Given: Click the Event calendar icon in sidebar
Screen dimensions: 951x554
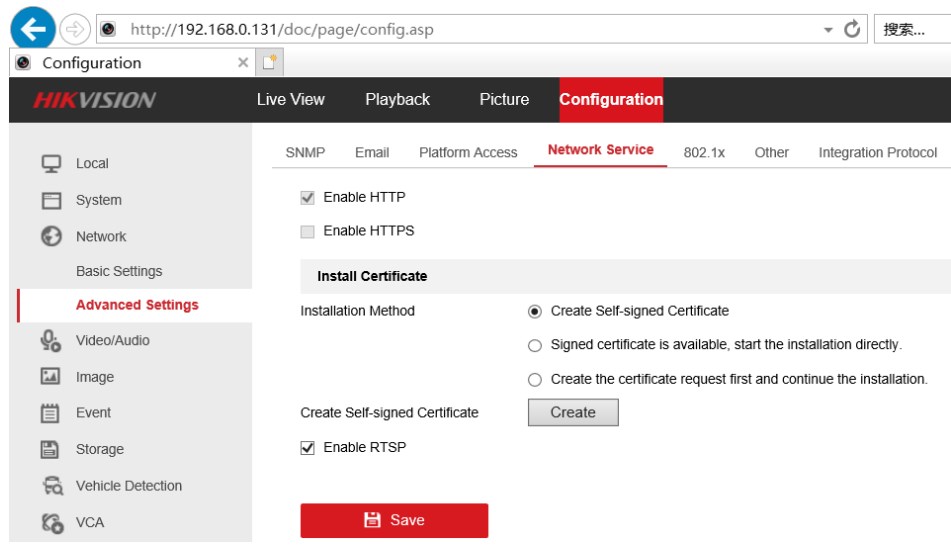Looking at the screenshot, I should coord(51,413).
